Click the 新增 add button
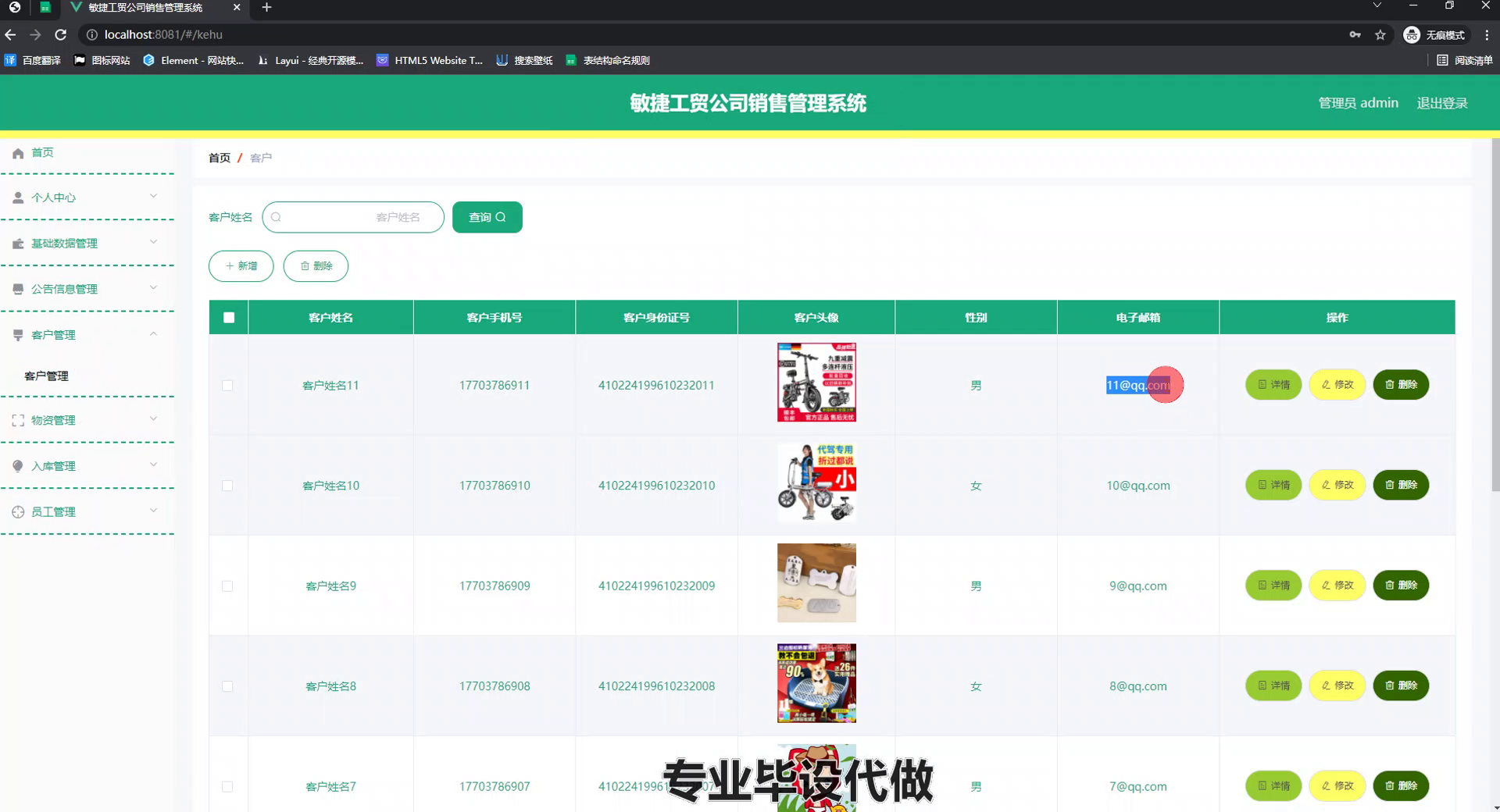 click(x=241, y=266)
